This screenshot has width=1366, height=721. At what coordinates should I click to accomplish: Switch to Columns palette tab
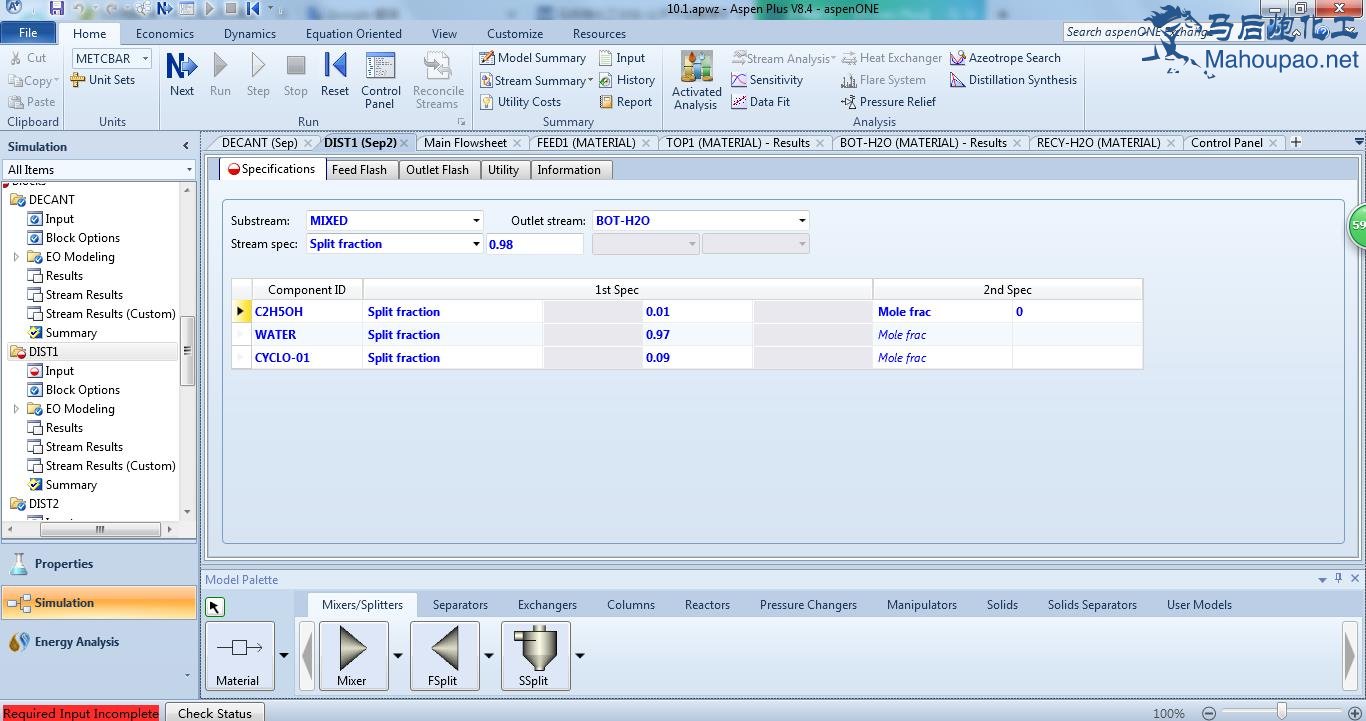tap(631, 605)
